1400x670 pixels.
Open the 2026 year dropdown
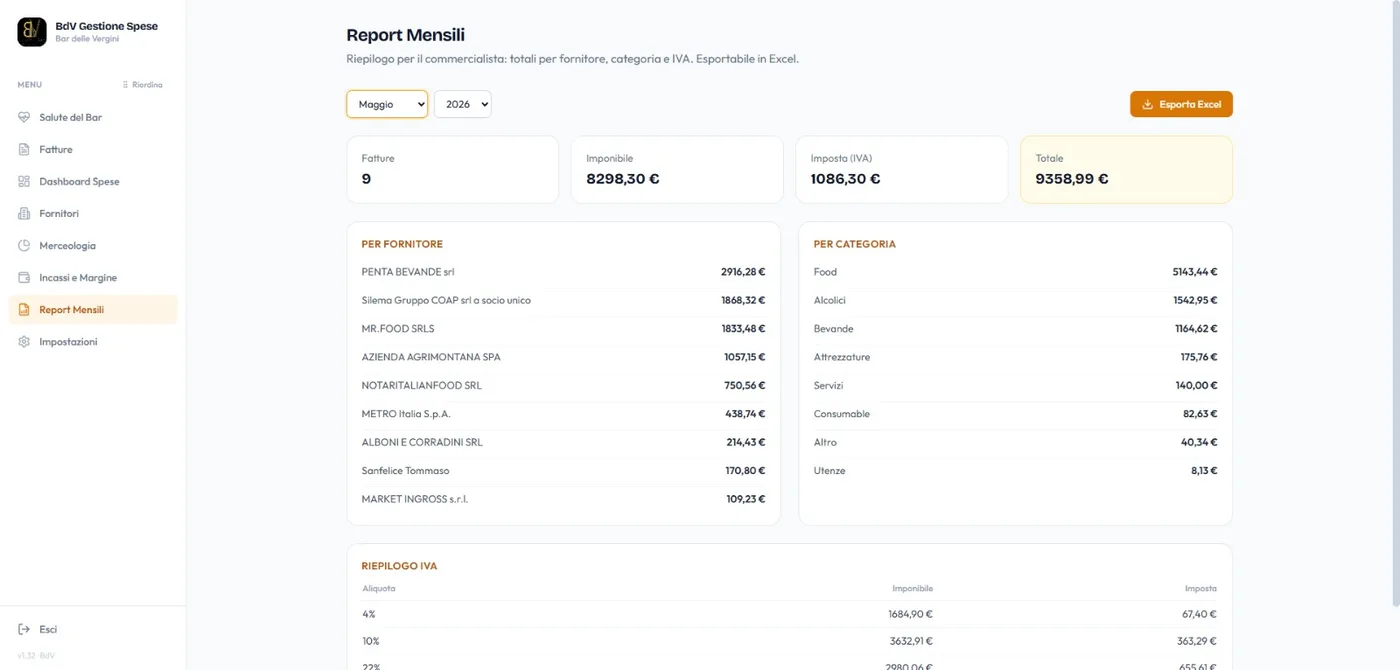pos(462,104)
